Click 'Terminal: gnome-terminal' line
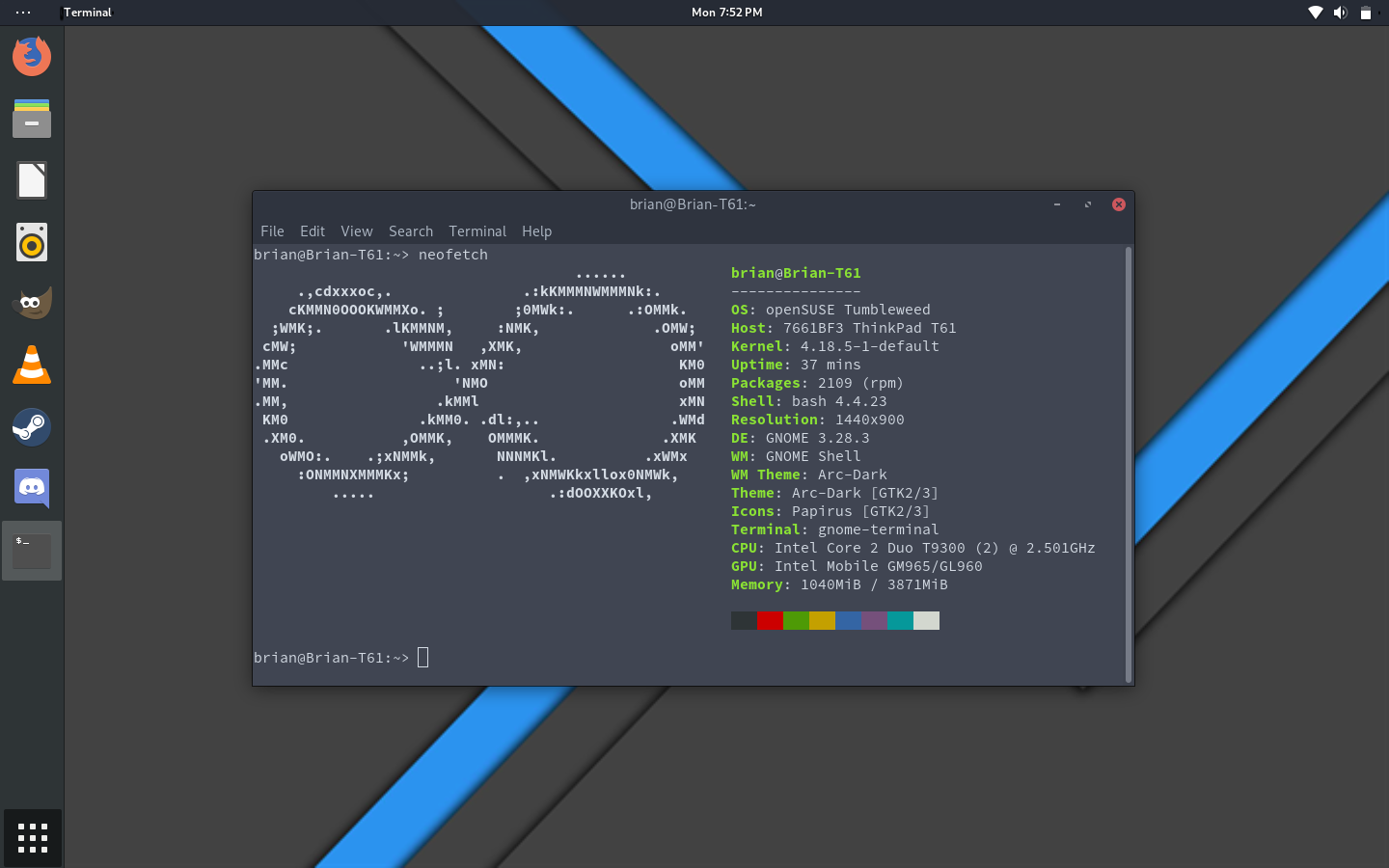The width and height of the screenshot is (1389, 868). coord(835,529)
